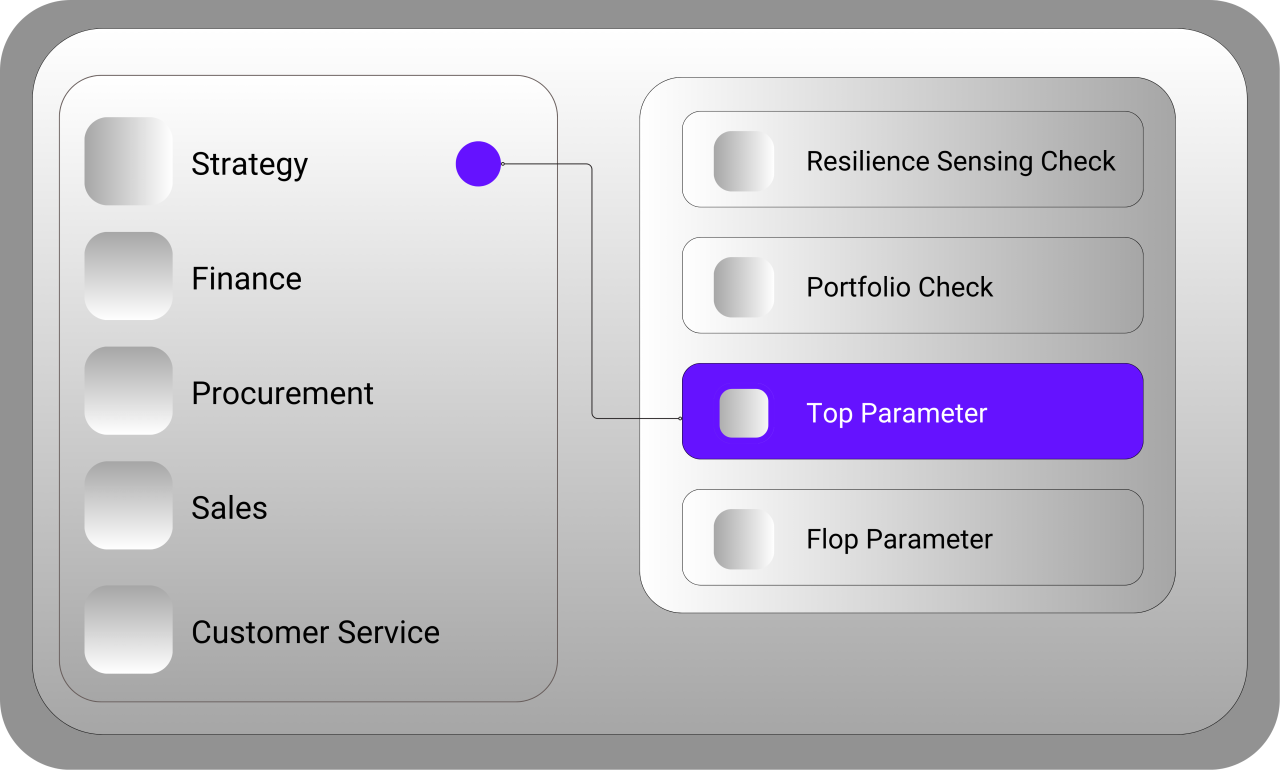Choose the Flop Parameter card
The image size is (1280, 770).
tap(899, 539)
